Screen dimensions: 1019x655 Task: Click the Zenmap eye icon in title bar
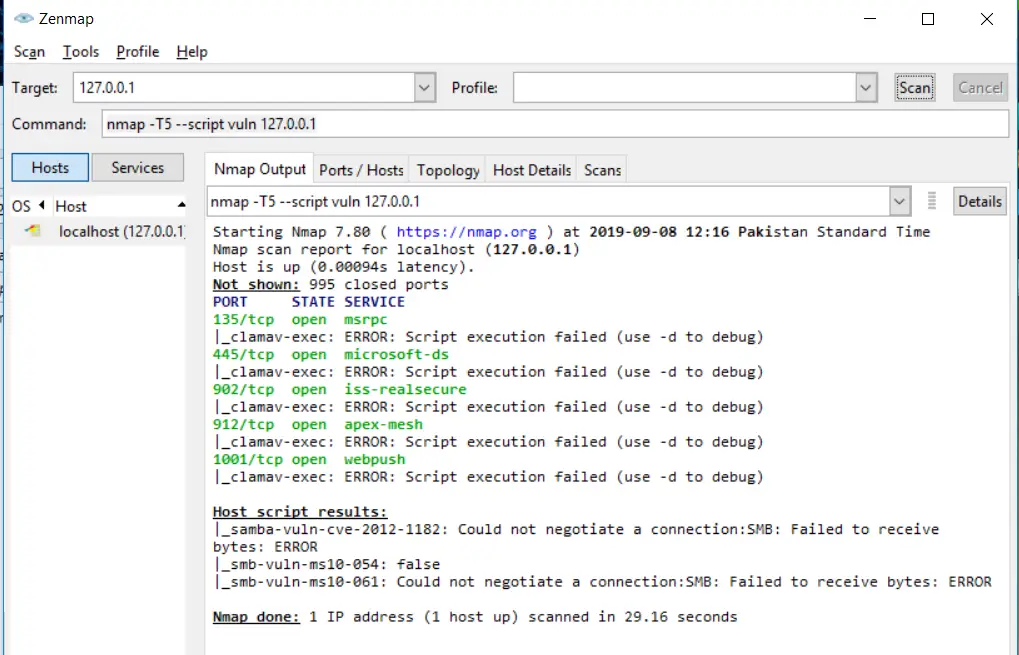point(24,18)
